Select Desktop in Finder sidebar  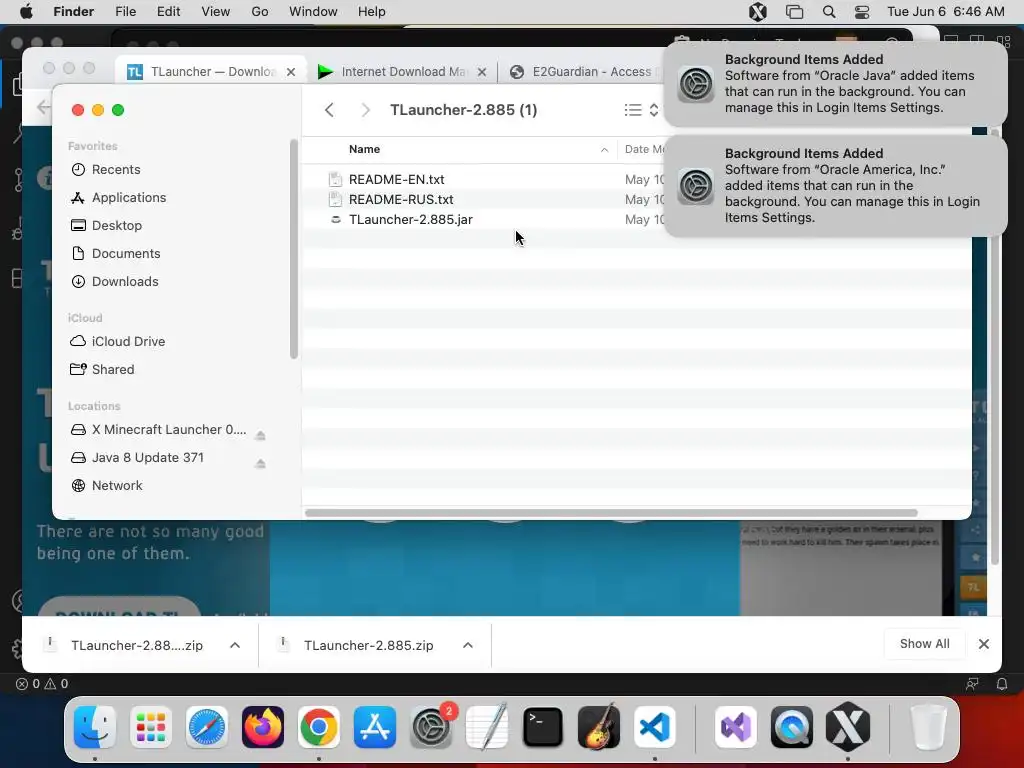point(116,226)
